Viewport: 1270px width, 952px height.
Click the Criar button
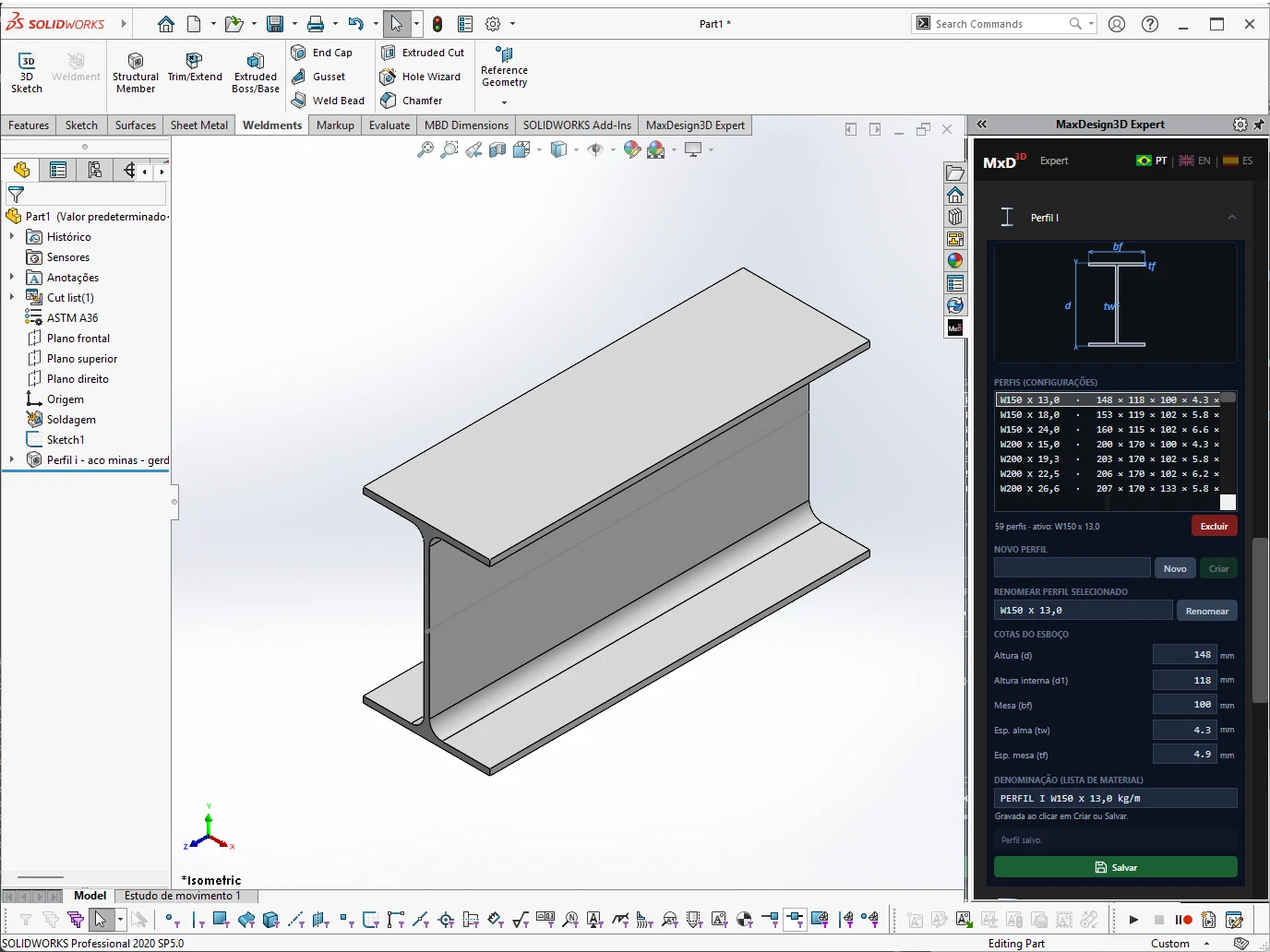tap(1218, 568)
